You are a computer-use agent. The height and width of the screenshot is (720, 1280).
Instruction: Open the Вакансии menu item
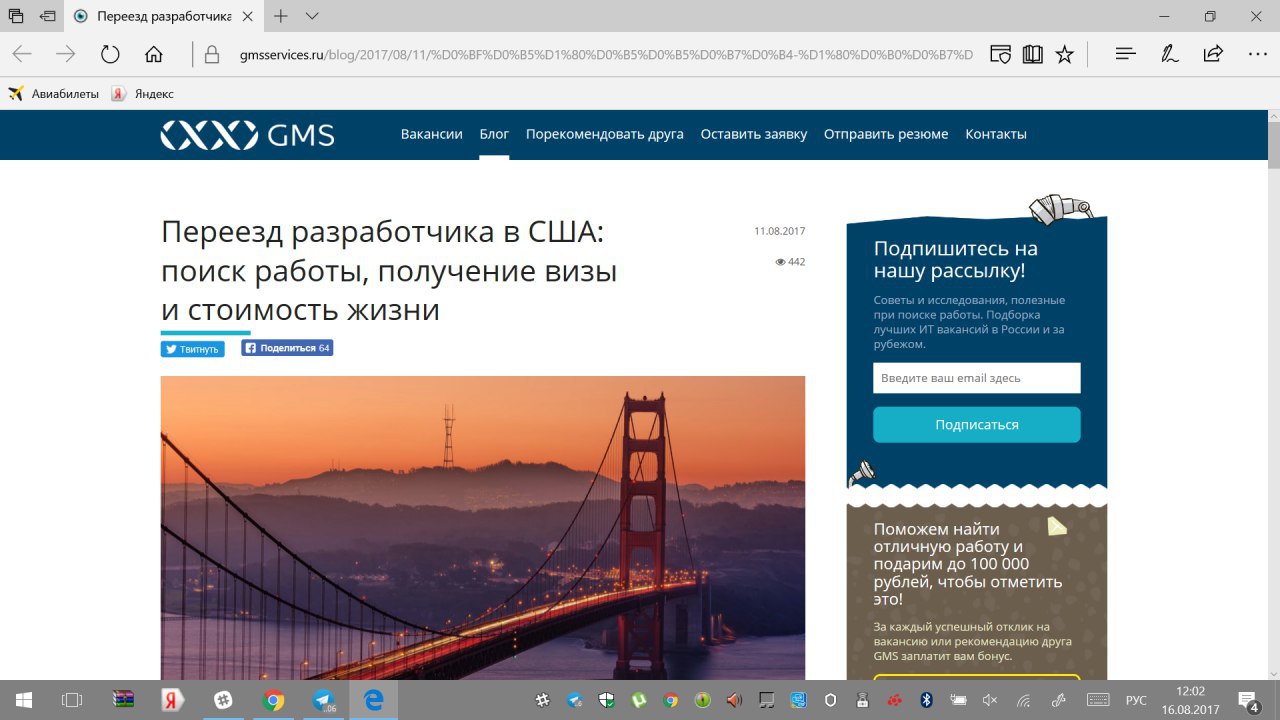pyautogui.click(x=432, y=134)
